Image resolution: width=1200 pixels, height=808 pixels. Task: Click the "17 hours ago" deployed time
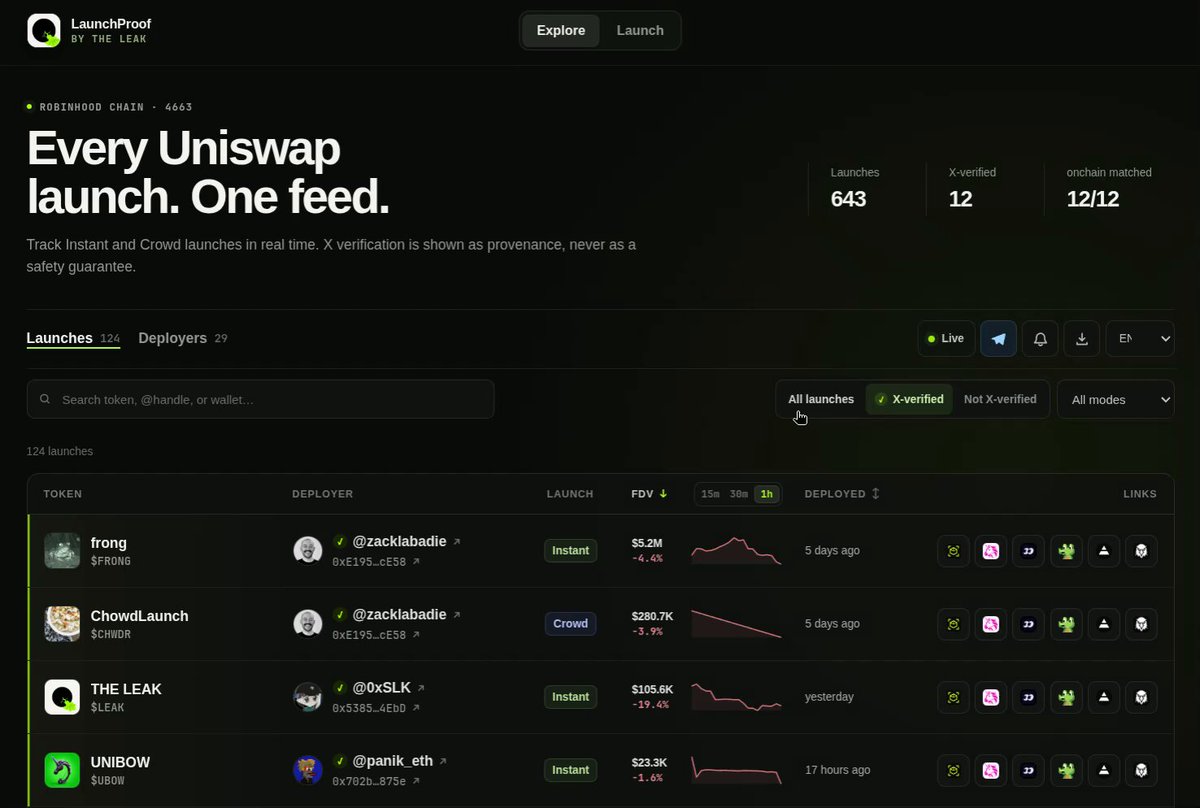click(x=838, y=770)
